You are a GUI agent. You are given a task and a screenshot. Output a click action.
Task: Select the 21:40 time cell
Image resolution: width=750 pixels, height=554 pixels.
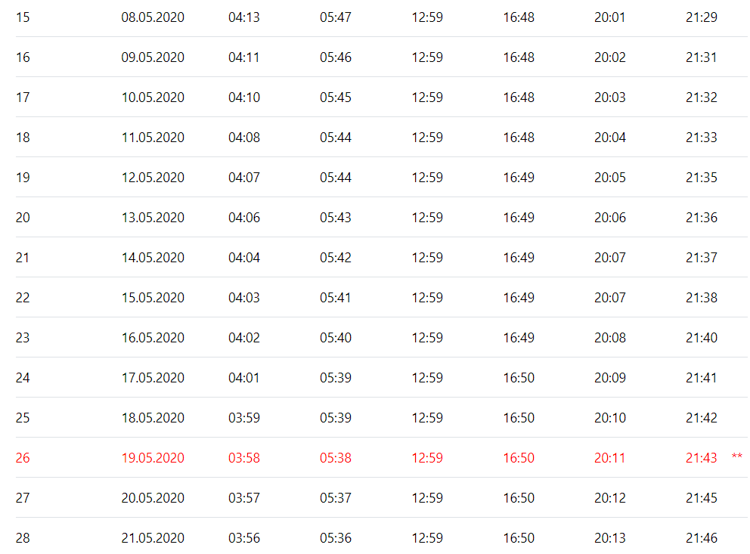701,338
